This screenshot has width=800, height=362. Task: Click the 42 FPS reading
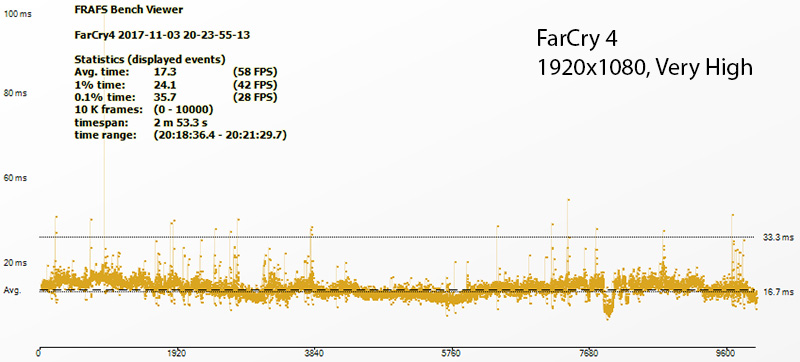coord(255,85)
